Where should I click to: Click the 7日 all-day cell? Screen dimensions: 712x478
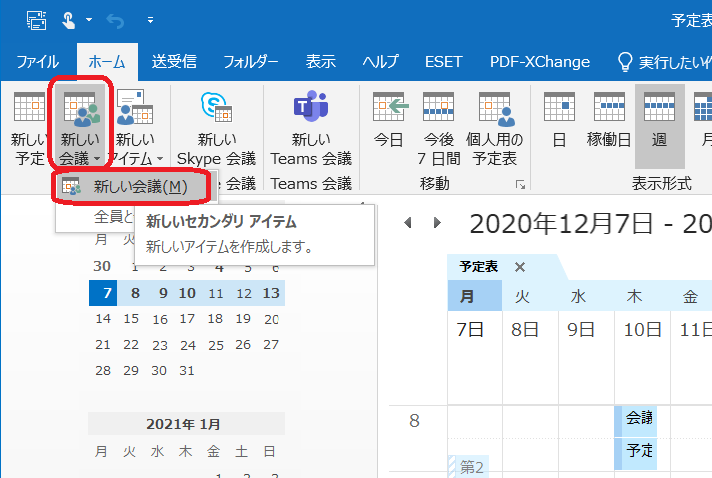pos(475,359)
